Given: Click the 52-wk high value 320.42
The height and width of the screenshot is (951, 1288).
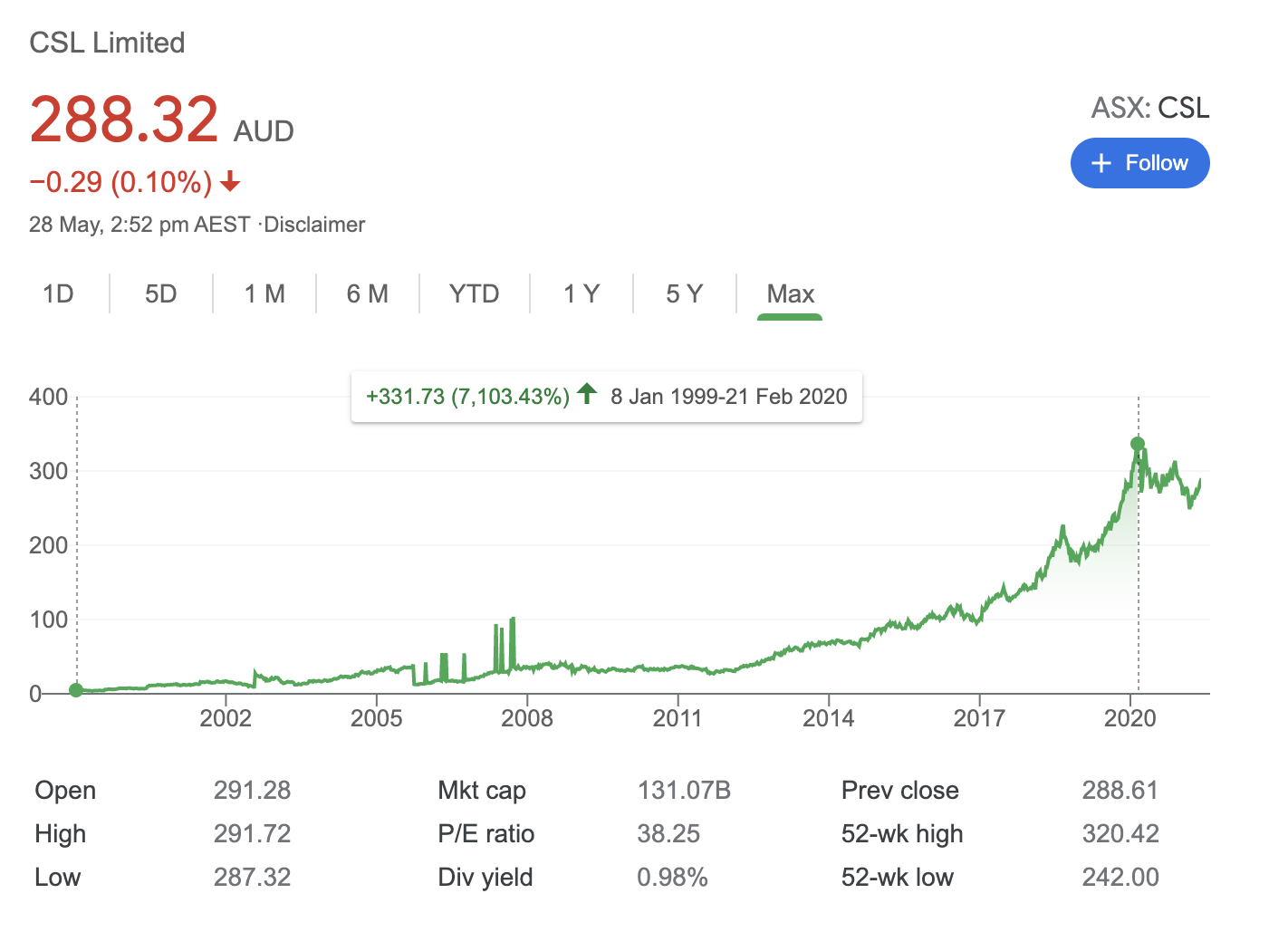Looking at the screenshot, I should pos(1120,833).
